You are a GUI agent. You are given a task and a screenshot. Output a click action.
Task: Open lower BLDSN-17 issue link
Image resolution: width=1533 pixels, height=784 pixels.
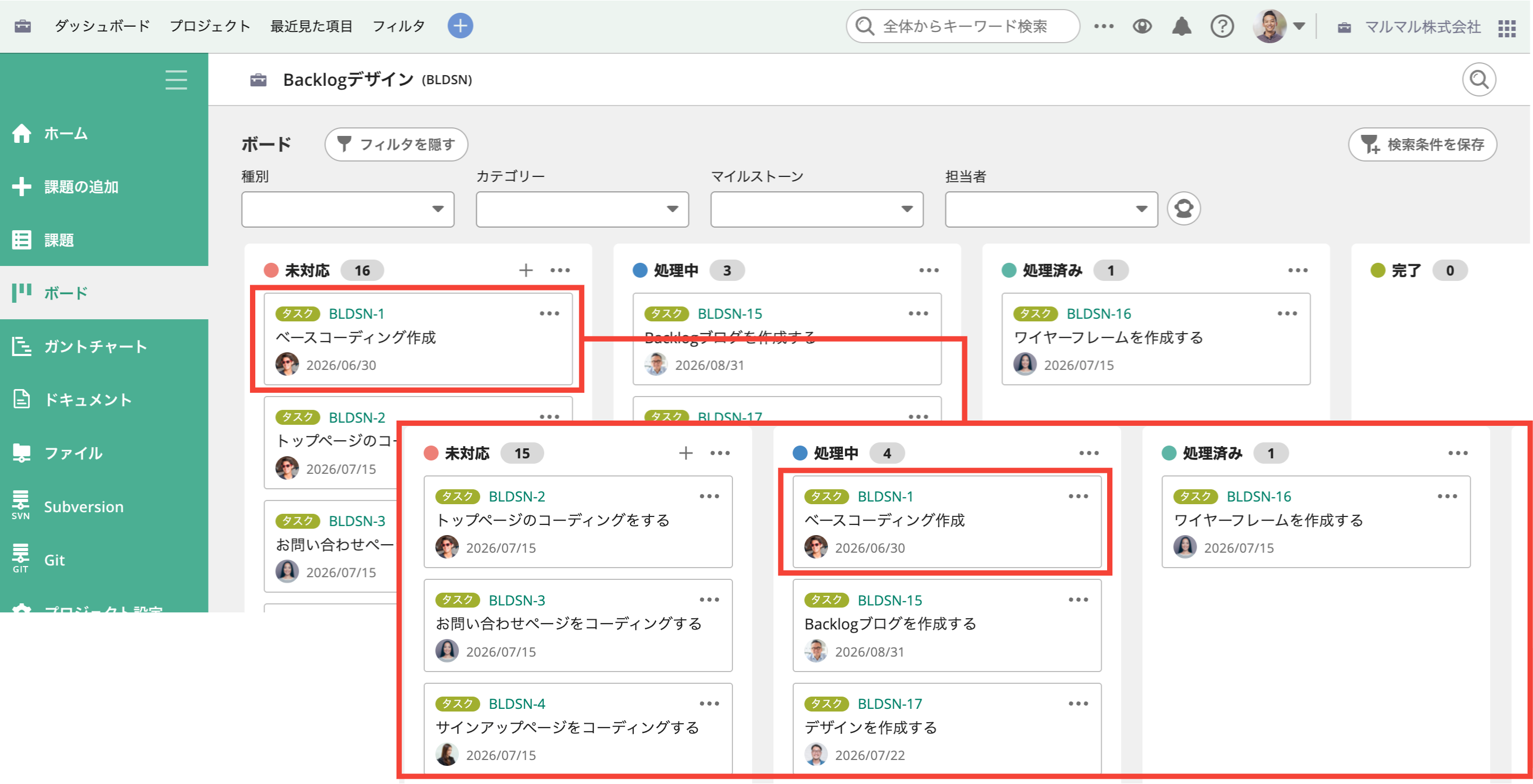point(890,704)
